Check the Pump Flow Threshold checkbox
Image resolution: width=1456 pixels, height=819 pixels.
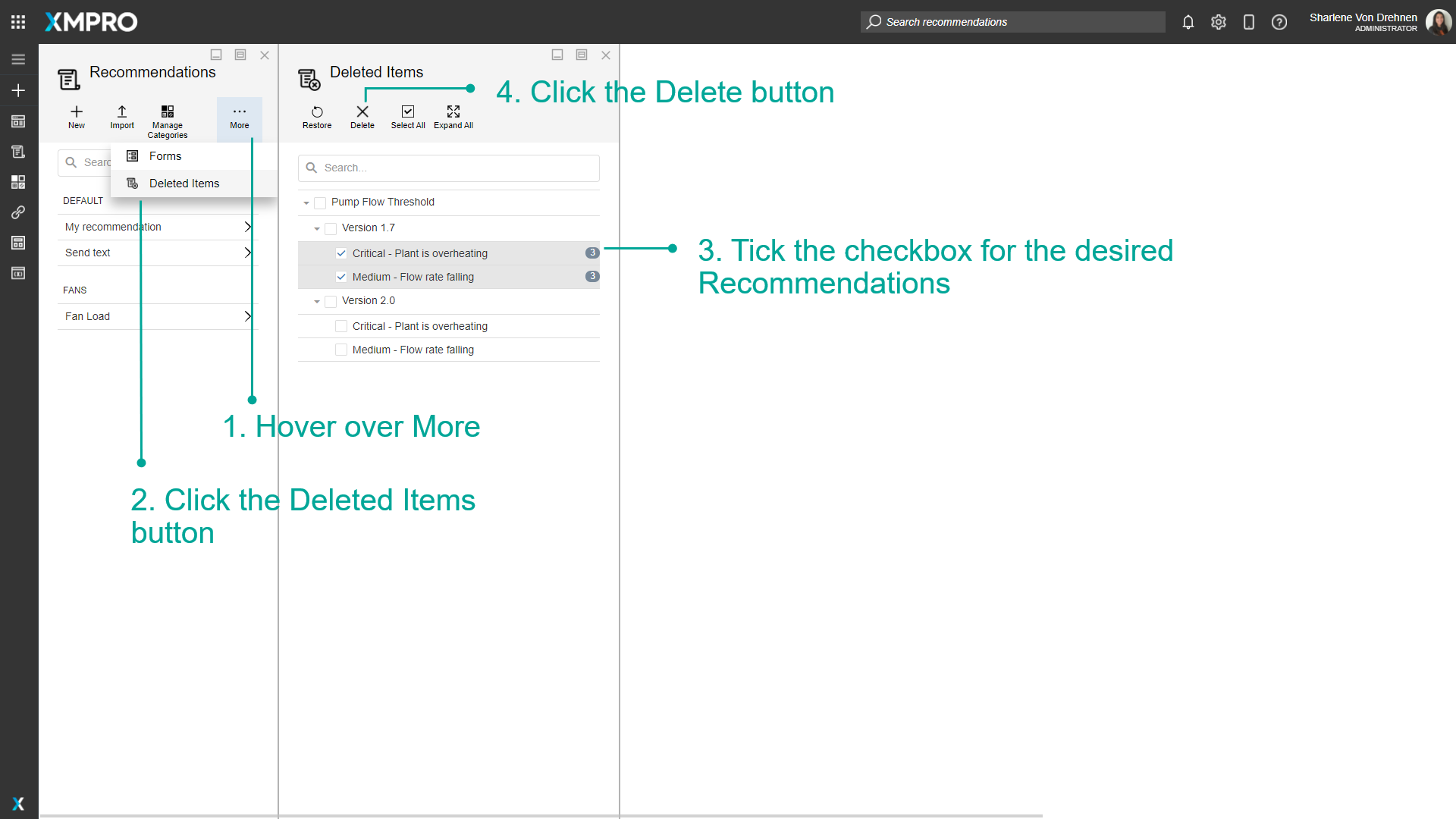[318, 202]
